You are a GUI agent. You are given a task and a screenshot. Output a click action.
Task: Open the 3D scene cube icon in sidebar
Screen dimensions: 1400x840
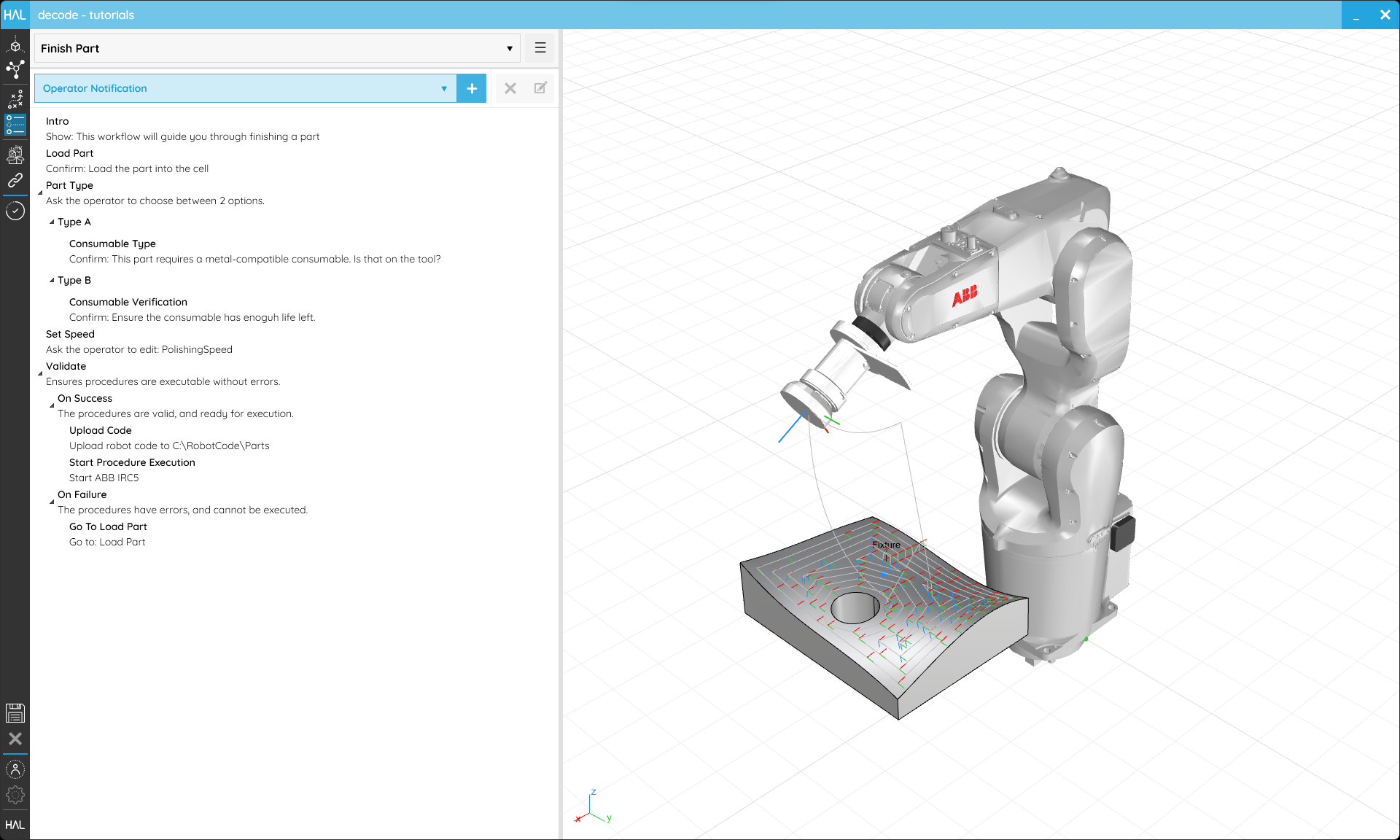[15, 46]
